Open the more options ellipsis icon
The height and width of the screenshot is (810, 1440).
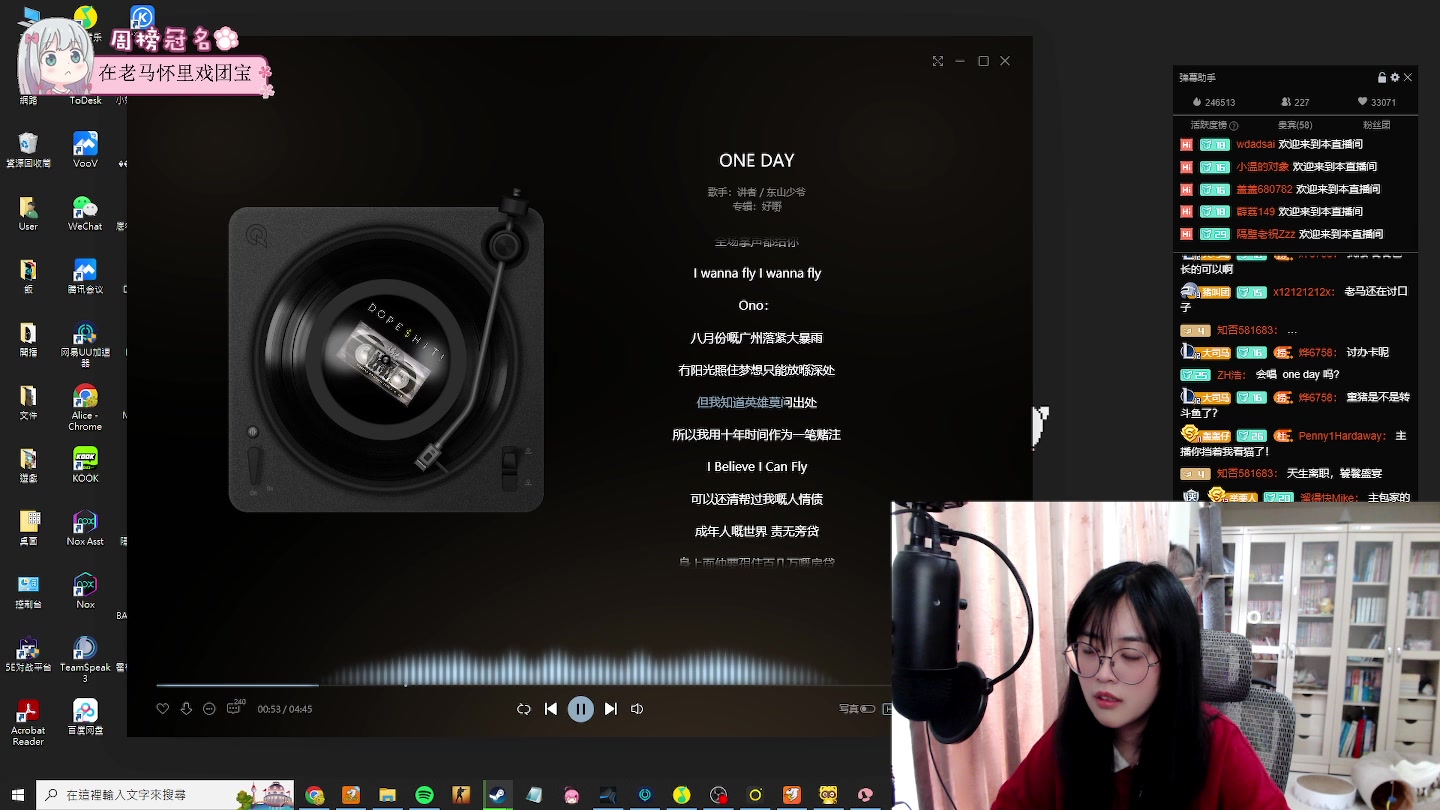209,709
